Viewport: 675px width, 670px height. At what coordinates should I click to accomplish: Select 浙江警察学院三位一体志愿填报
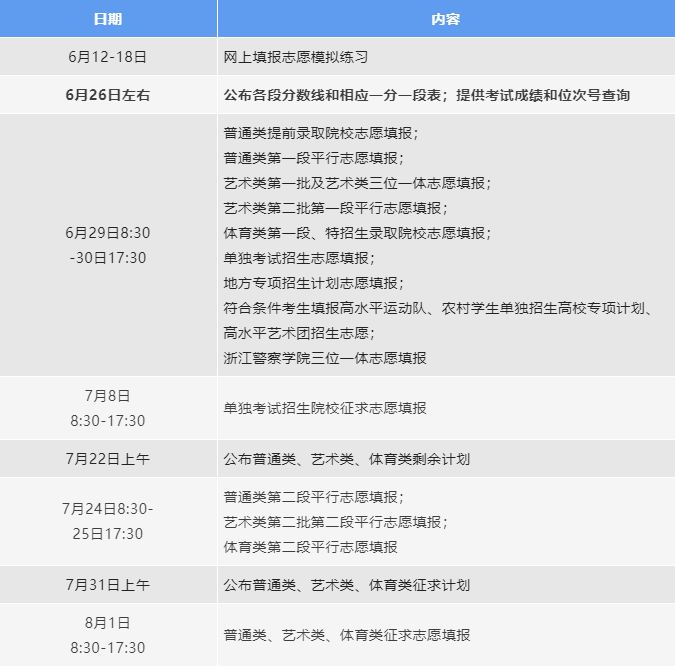pos(325,358)
